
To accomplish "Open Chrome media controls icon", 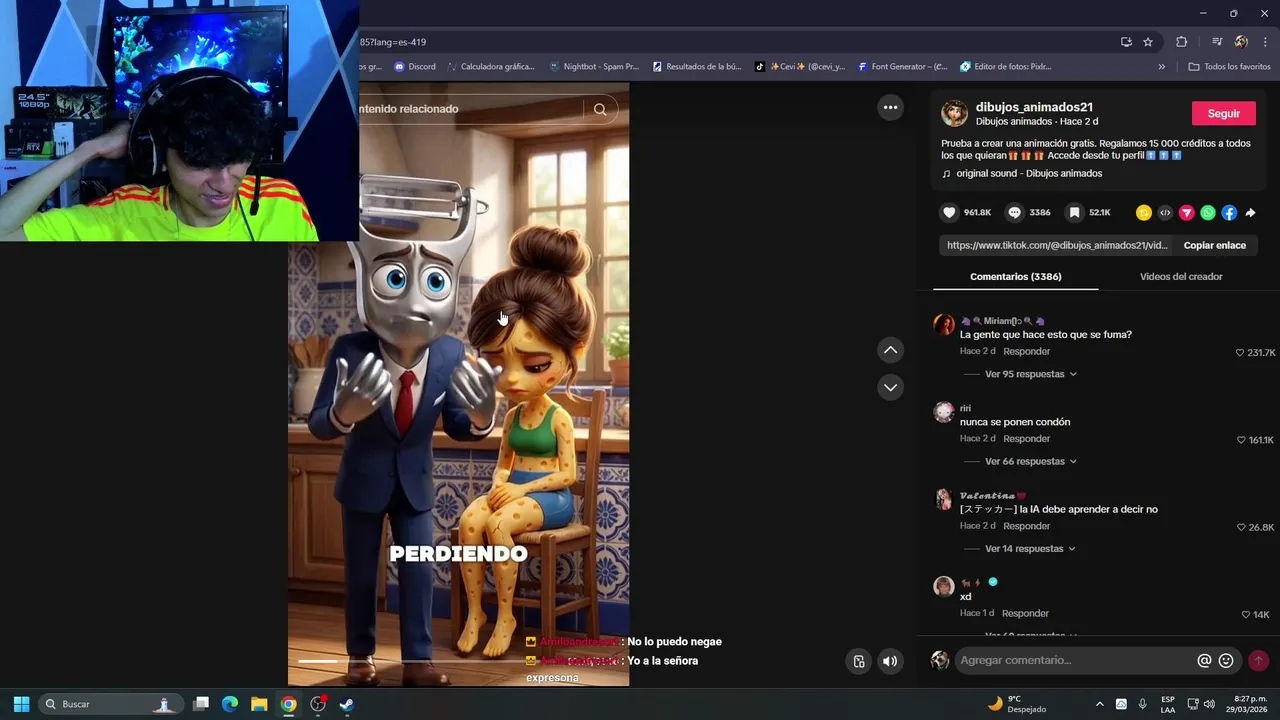I will (1217, 42).
